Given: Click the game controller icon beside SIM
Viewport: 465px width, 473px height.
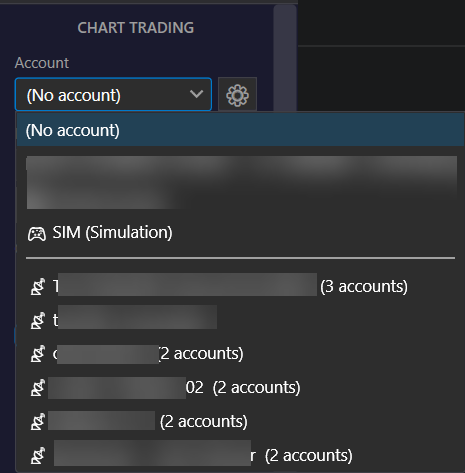Looking at the screenshot, I should pos(37,234).
